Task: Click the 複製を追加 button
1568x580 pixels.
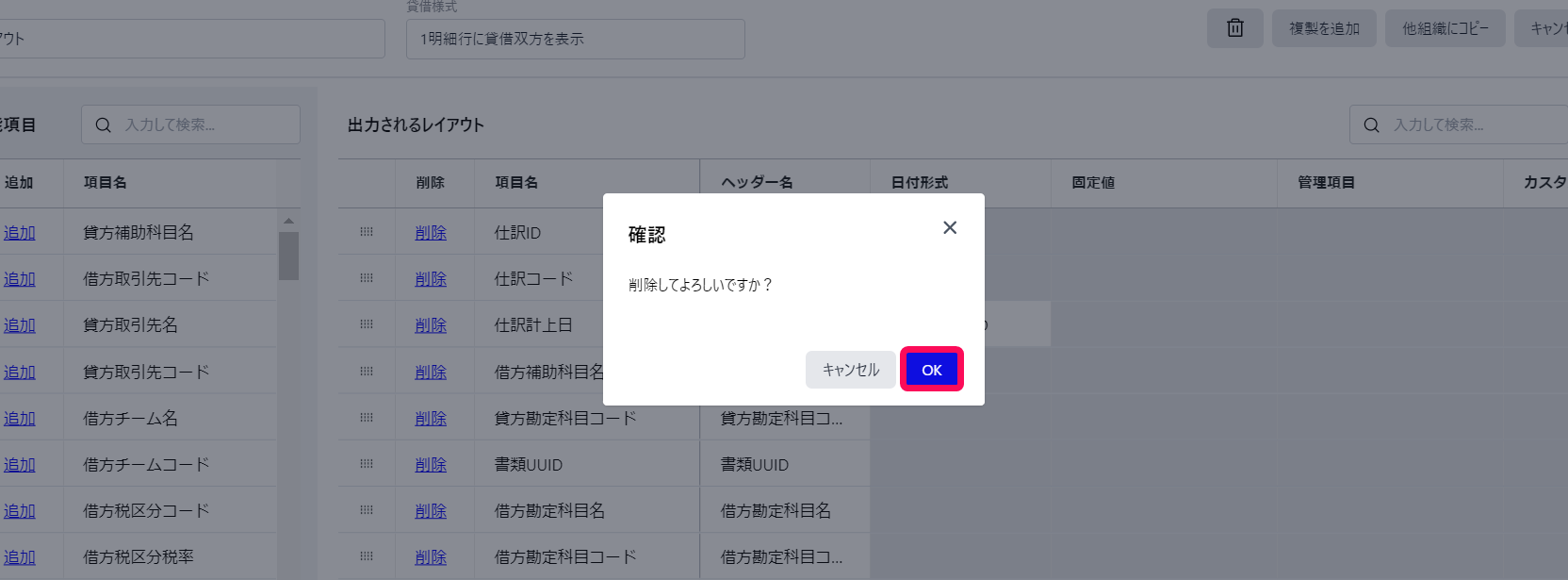Action: pyautogui.click(x=1324, y=28)
